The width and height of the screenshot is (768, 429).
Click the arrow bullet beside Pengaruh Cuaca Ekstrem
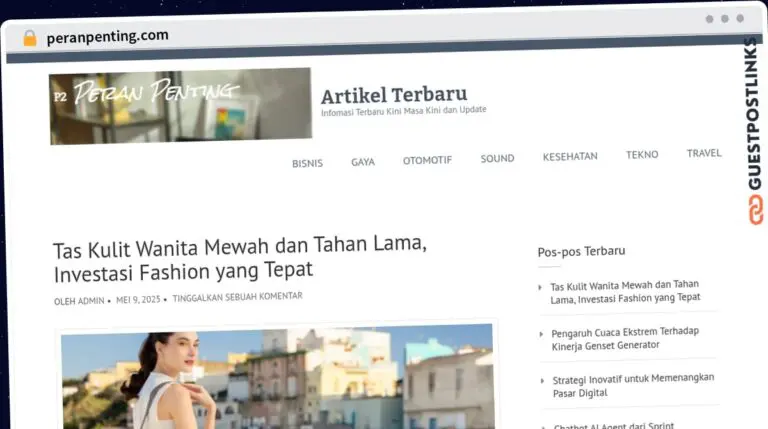[541, 334]
